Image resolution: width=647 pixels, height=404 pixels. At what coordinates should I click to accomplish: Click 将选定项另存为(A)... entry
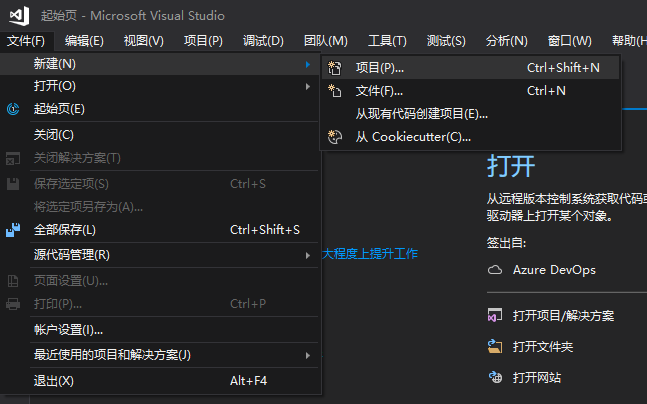point(160,206)
